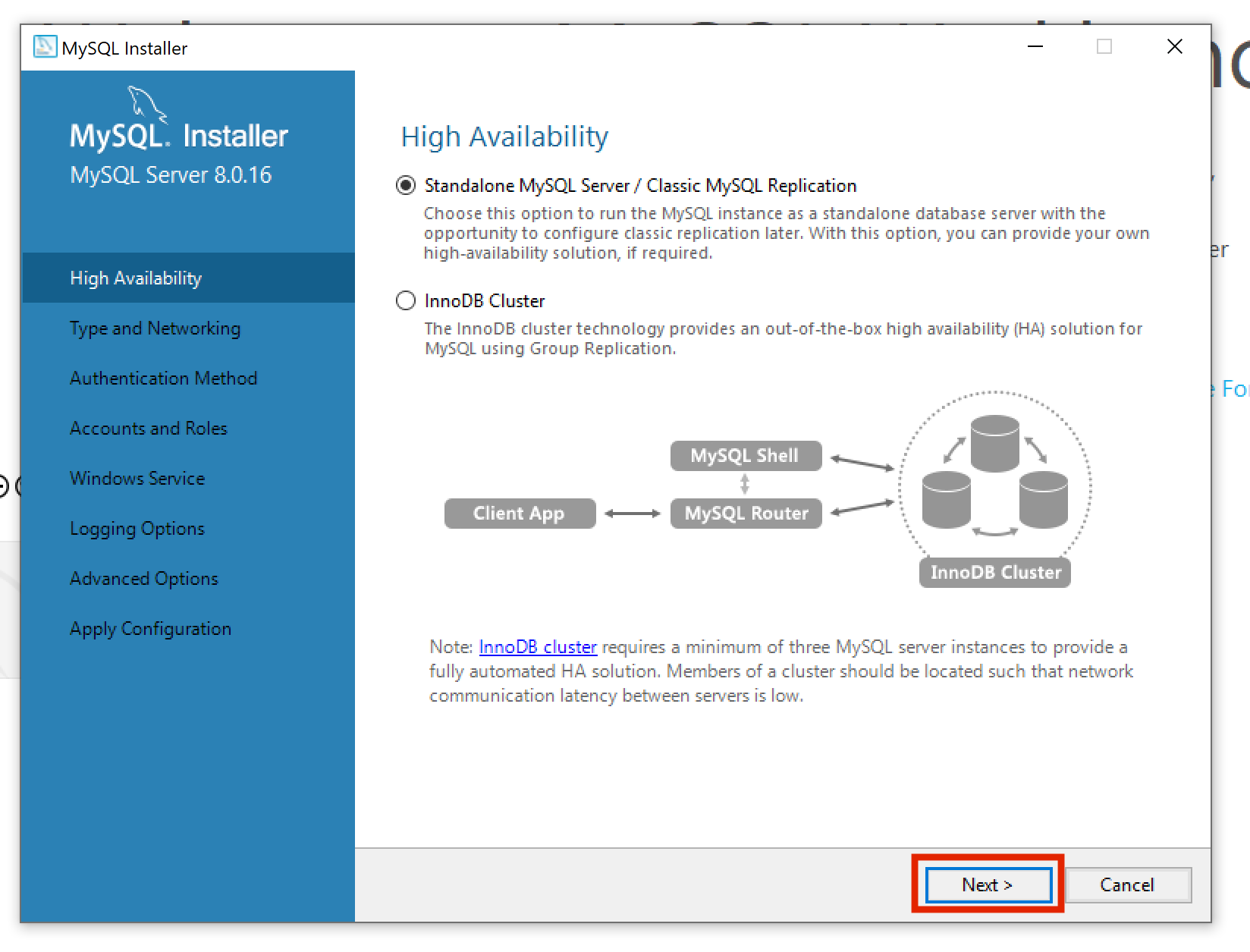The image size is (1250, 952).
Task: Click the MySQL Server 8.0.16 version text
Action: click(x=171, y=175)
